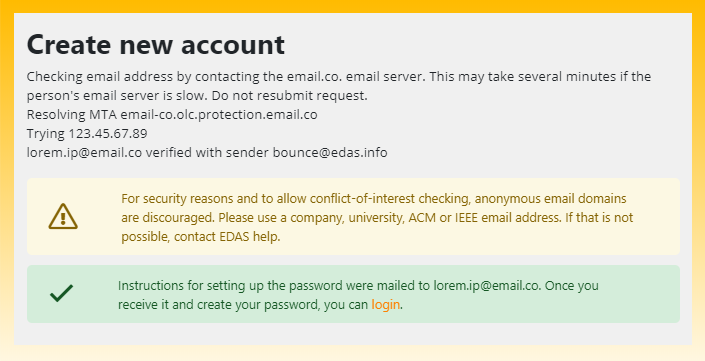Select the green success alert box
This screenshot has width=705, height=361.
click(353, 294)
